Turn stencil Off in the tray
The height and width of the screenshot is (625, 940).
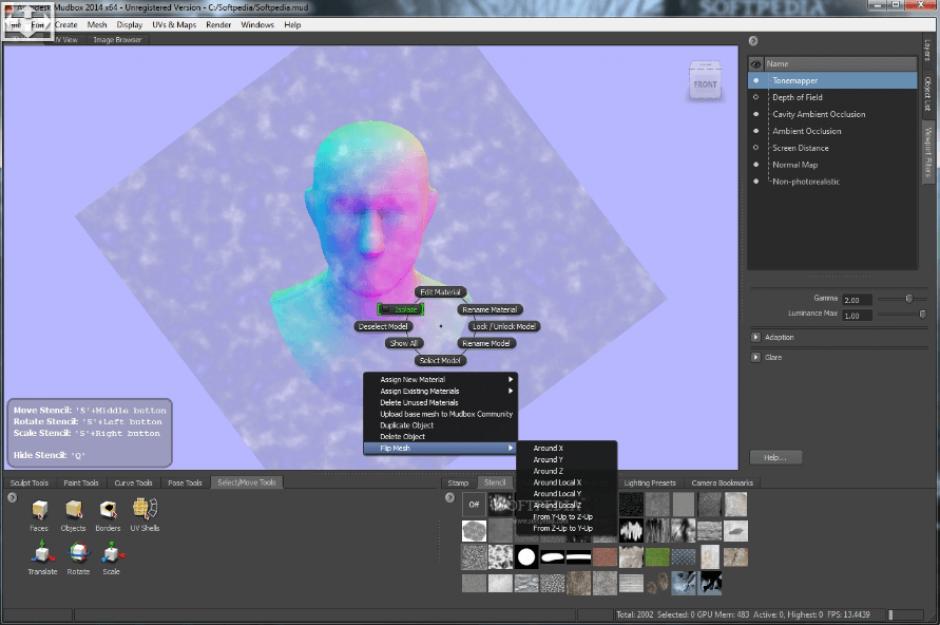coord(474,505)
